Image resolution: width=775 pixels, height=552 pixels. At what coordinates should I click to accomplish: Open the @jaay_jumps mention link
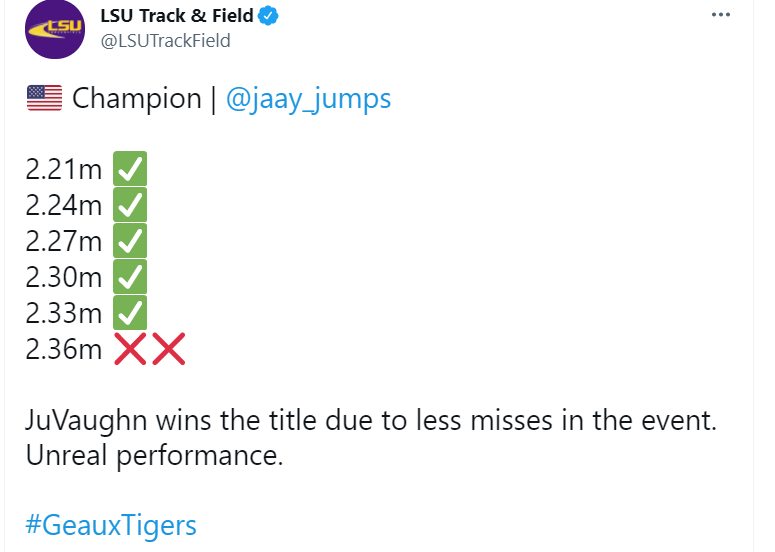[309, 99]
